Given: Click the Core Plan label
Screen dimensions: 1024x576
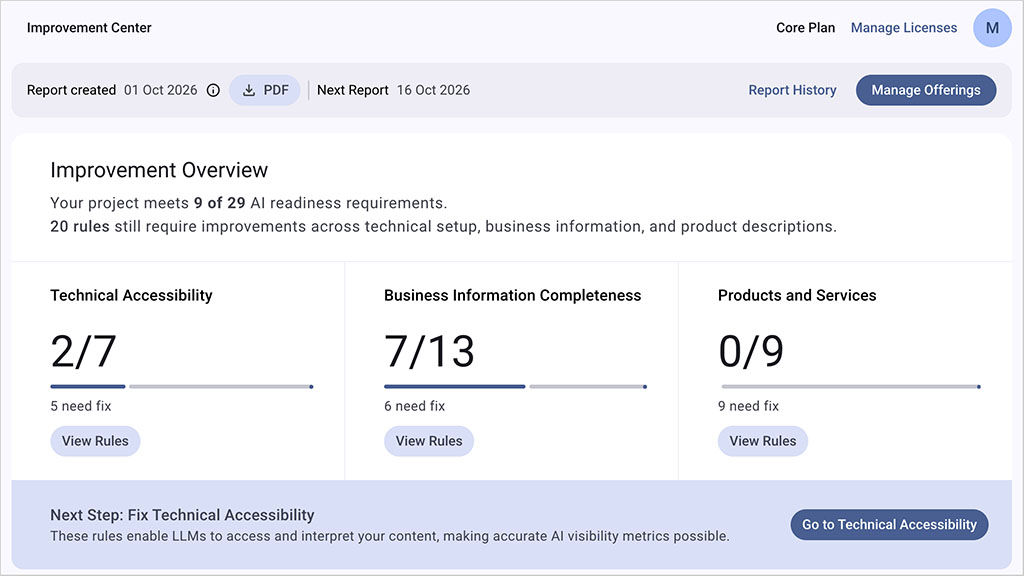Looking at the screenshot, I should click(805, 28).
